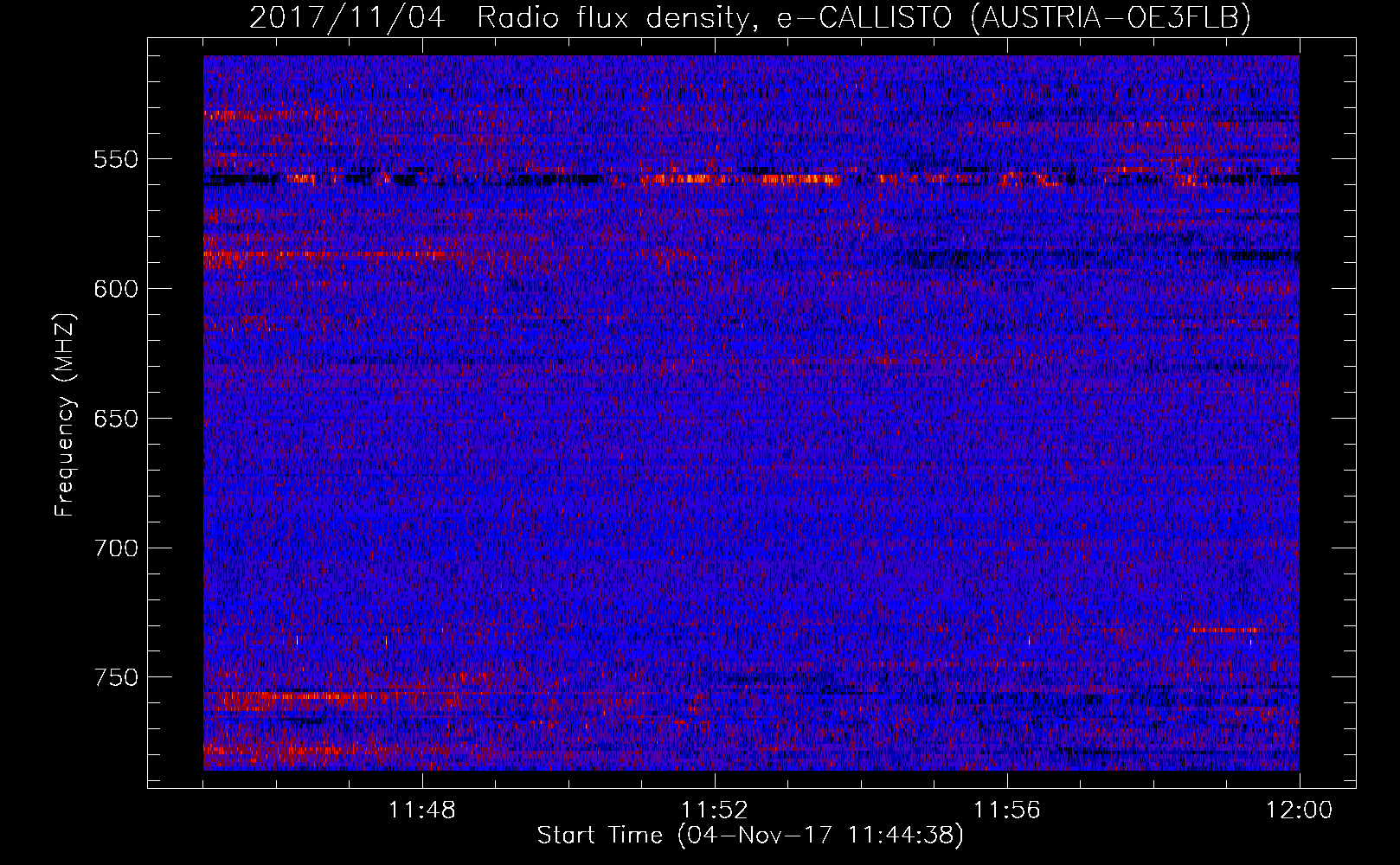Click the 550 frequency tick label
The width and height of the screenshot is (1400, 865).
(115, 159)
